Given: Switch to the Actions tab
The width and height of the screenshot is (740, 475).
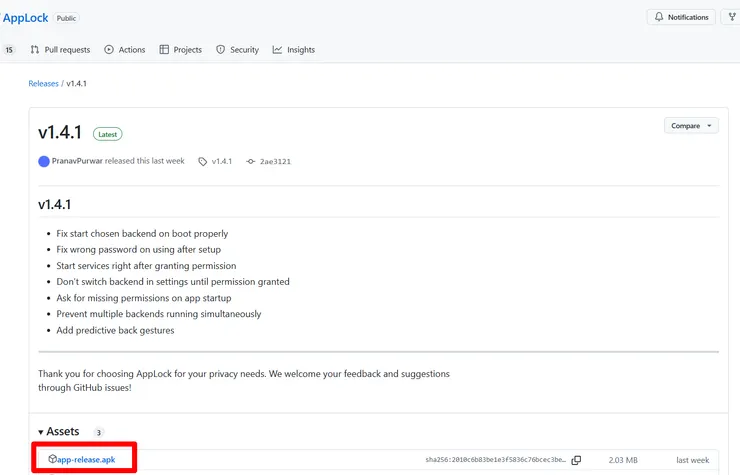Looking at the screenshot, I should tap(124, 50).
